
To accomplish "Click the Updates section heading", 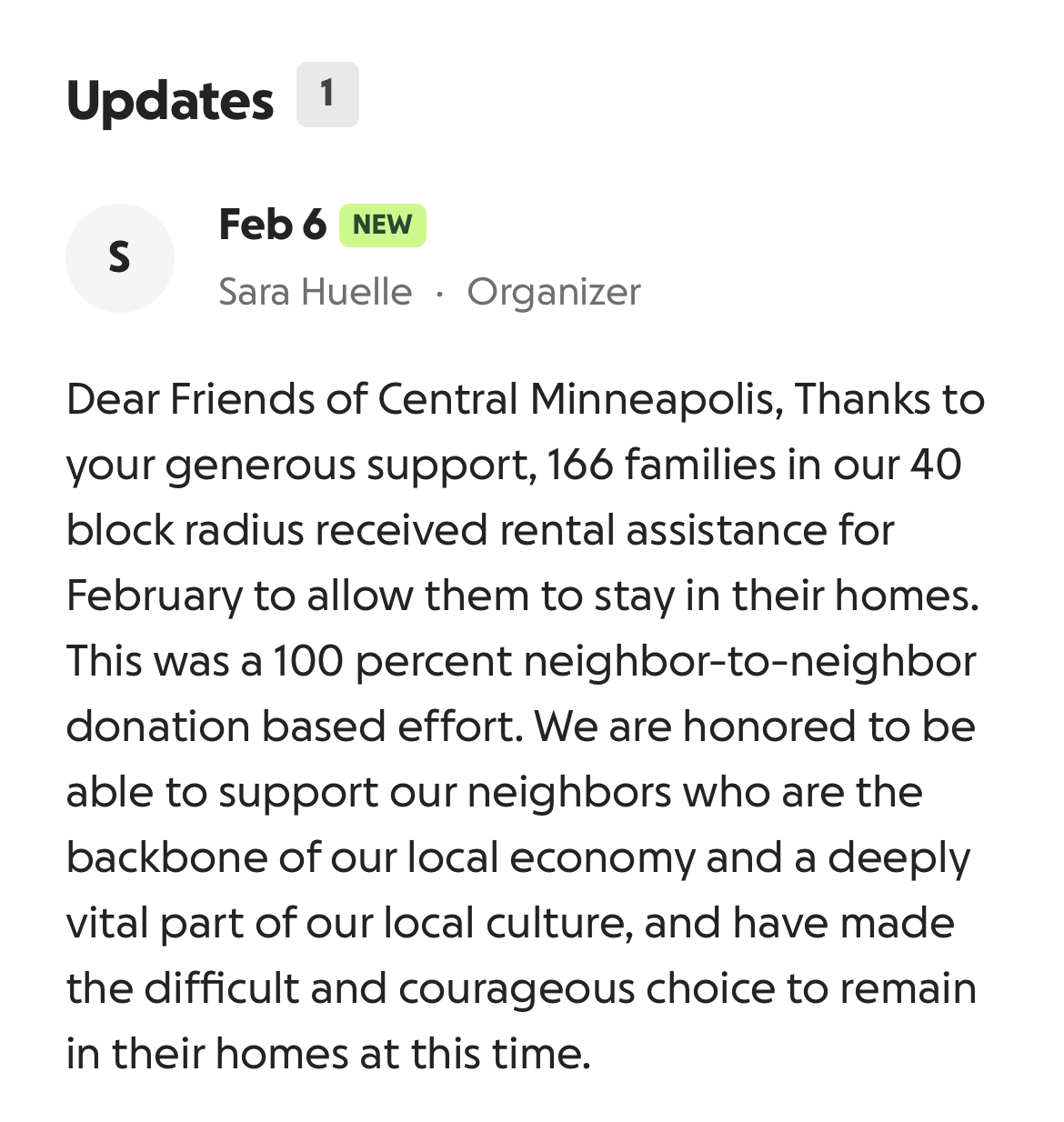I will click(x=170, y=100).
